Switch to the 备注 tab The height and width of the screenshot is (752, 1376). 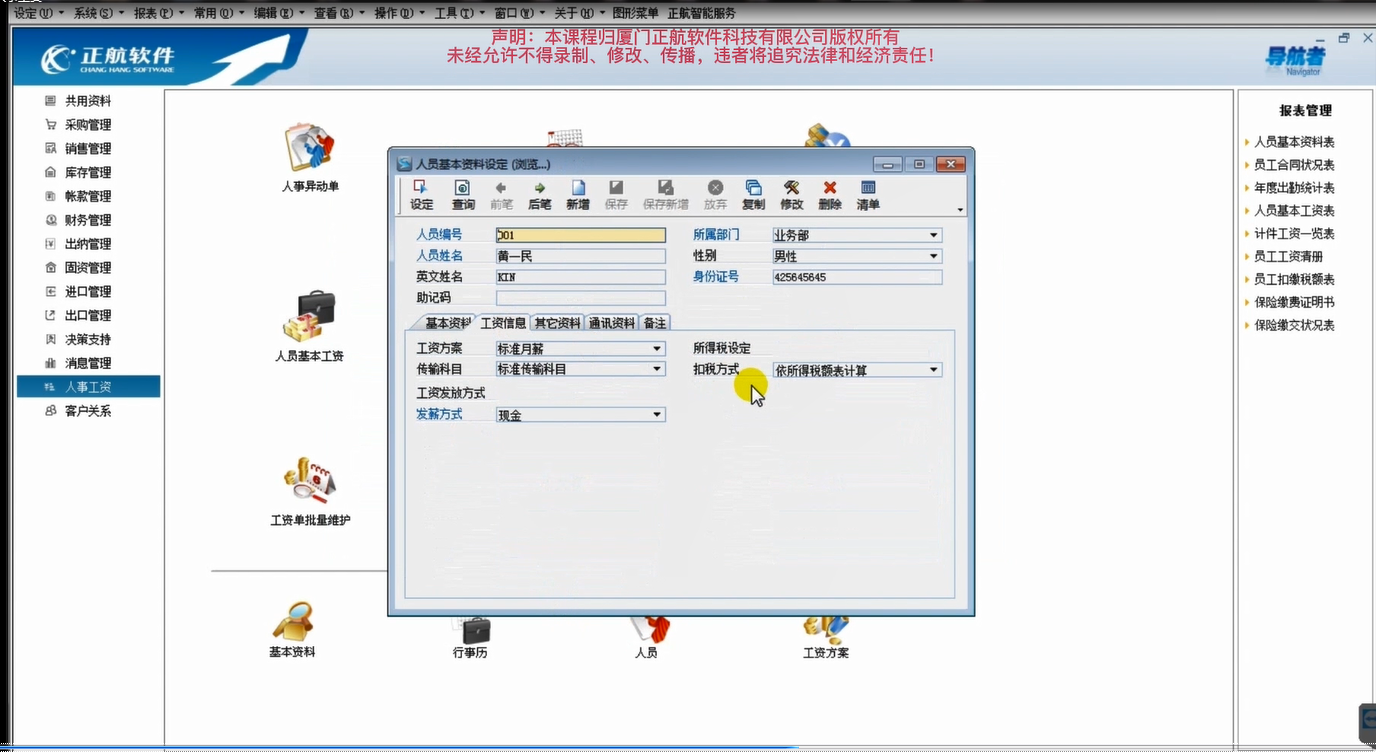pos(655,323)
